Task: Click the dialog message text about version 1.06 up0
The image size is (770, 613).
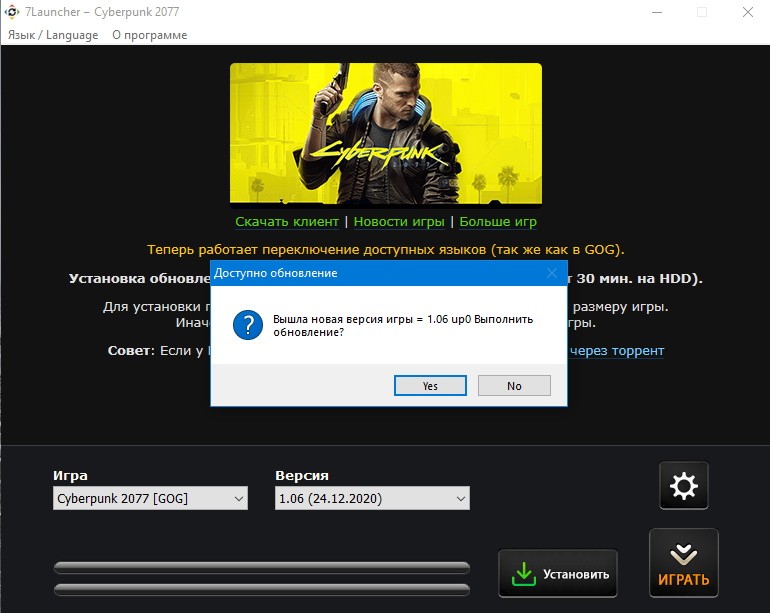Action: (403, 325)
